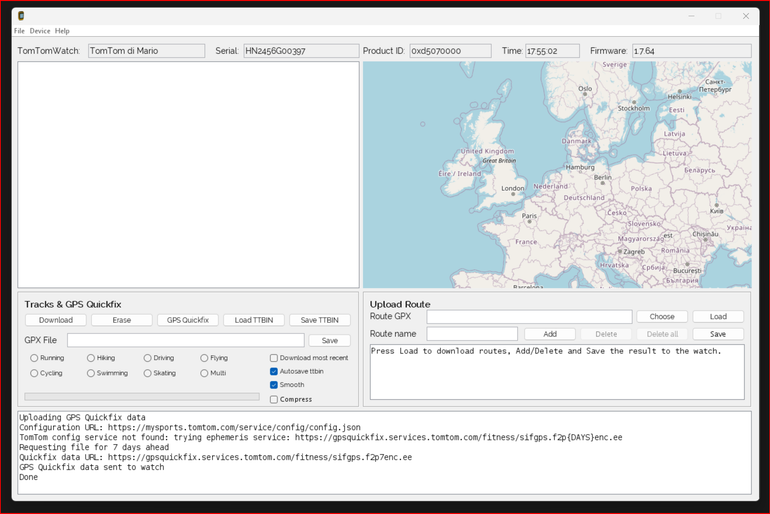The width and height of the screenshot is (770, 514).
Task: Click Paris on the map
Action: point(529,216)
